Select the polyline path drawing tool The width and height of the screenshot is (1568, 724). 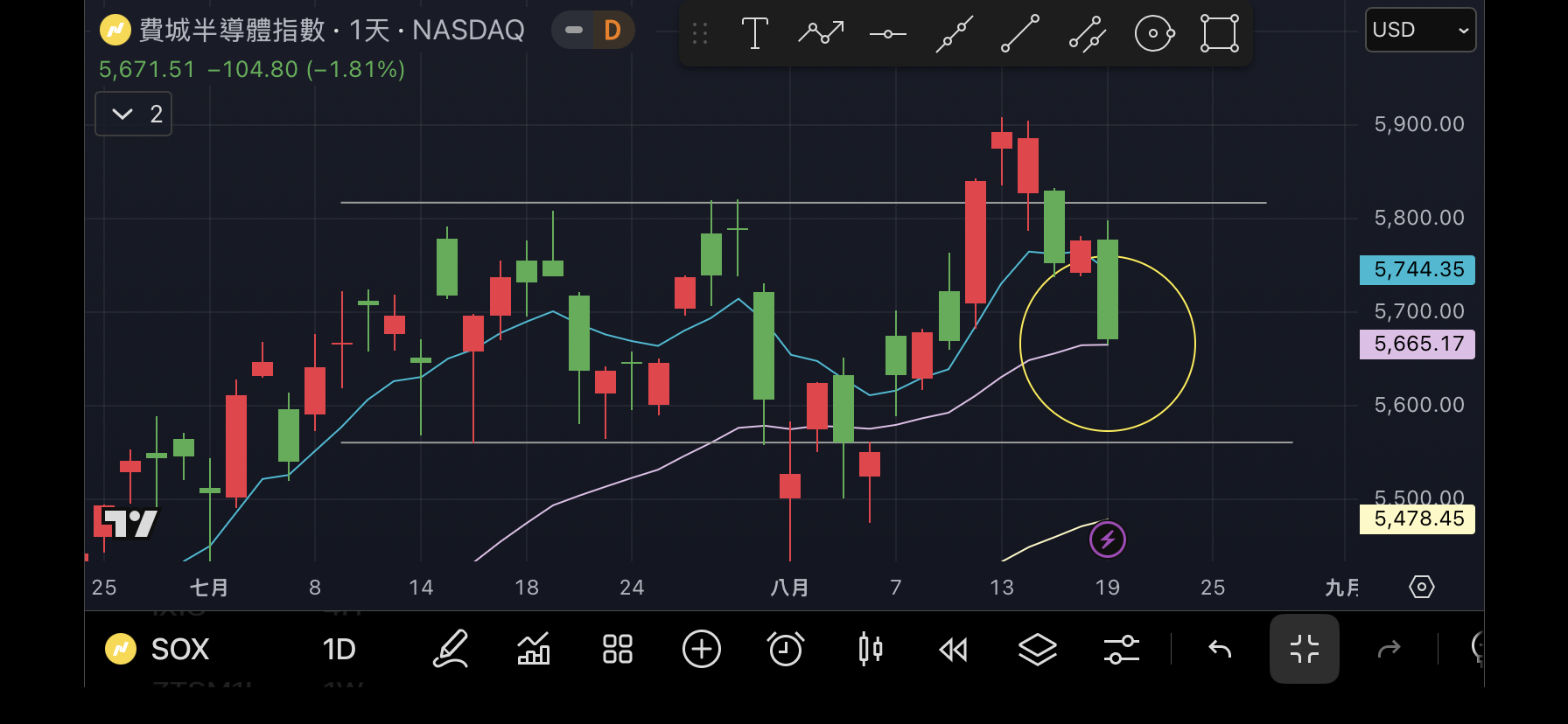[x=821, y=33]
